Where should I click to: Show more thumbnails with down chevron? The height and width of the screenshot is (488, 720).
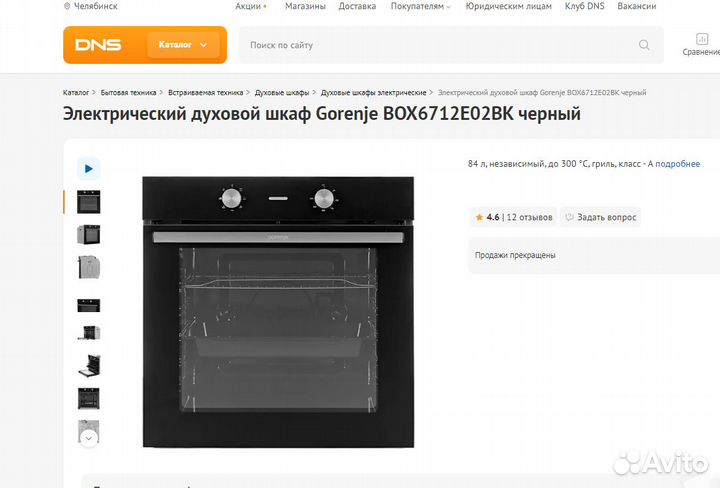(x=89, y=438)
